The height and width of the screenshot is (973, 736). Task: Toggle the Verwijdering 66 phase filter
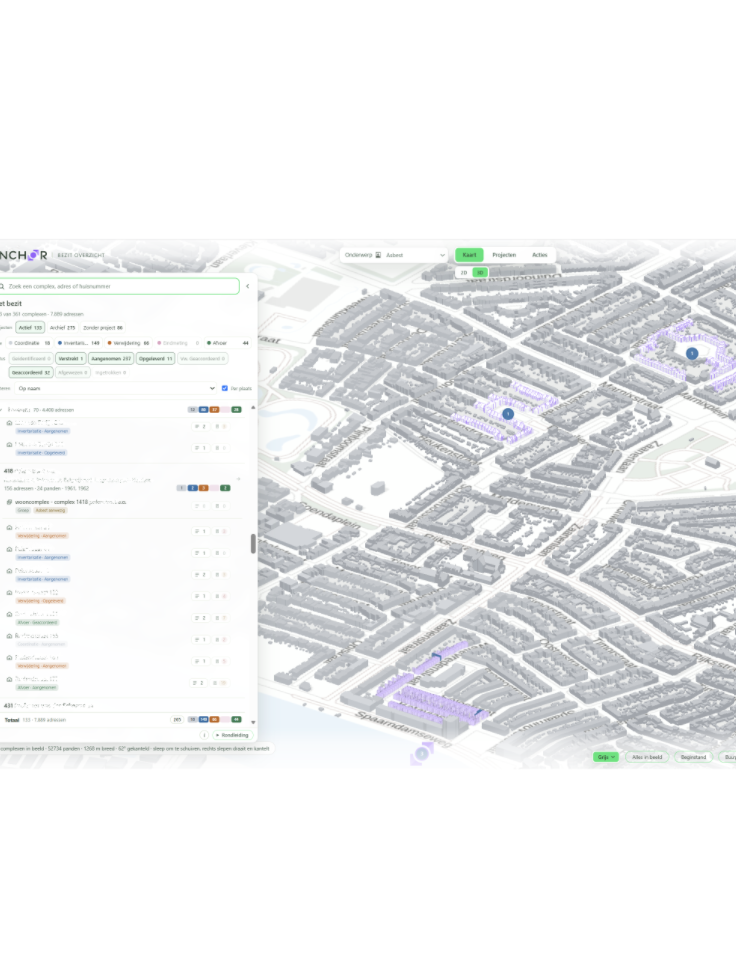pos(128,343)
